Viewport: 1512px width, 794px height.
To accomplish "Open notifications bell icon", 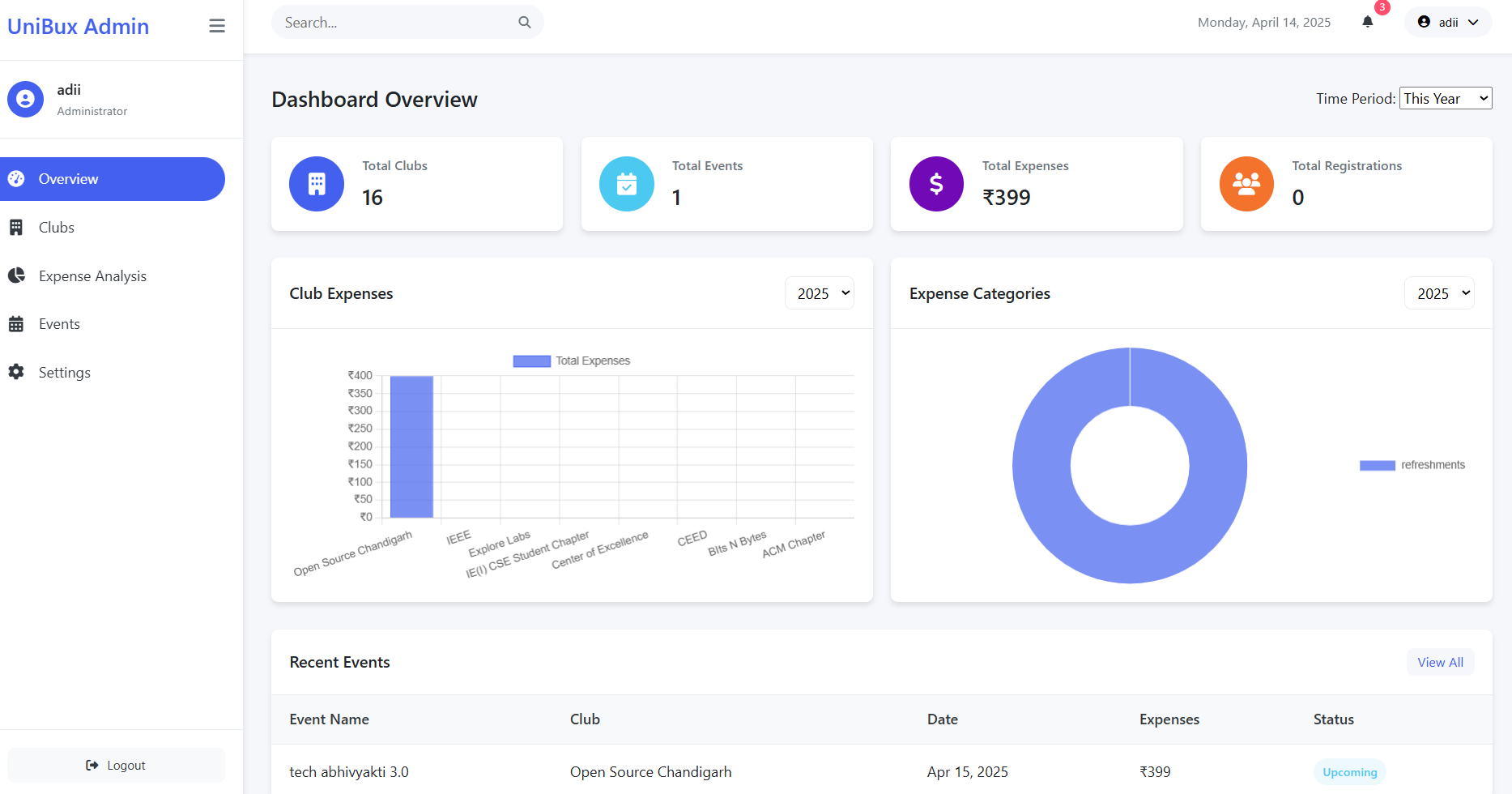I will 1368,23.
